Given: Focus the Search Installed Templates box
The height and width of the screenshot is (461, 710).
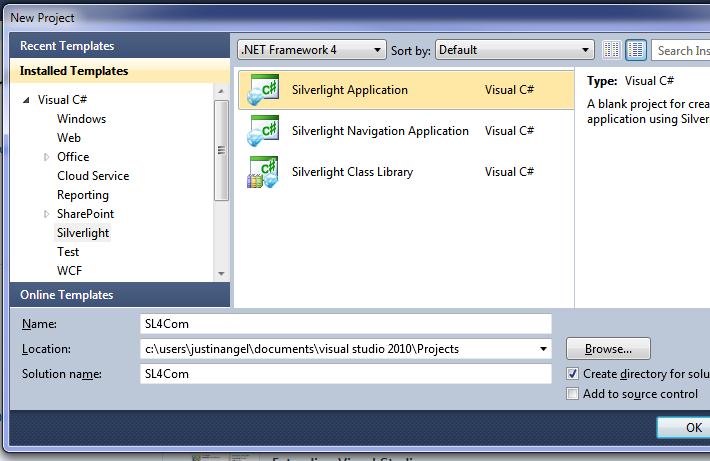Looking at the screenshot, I should coord(681,50).
